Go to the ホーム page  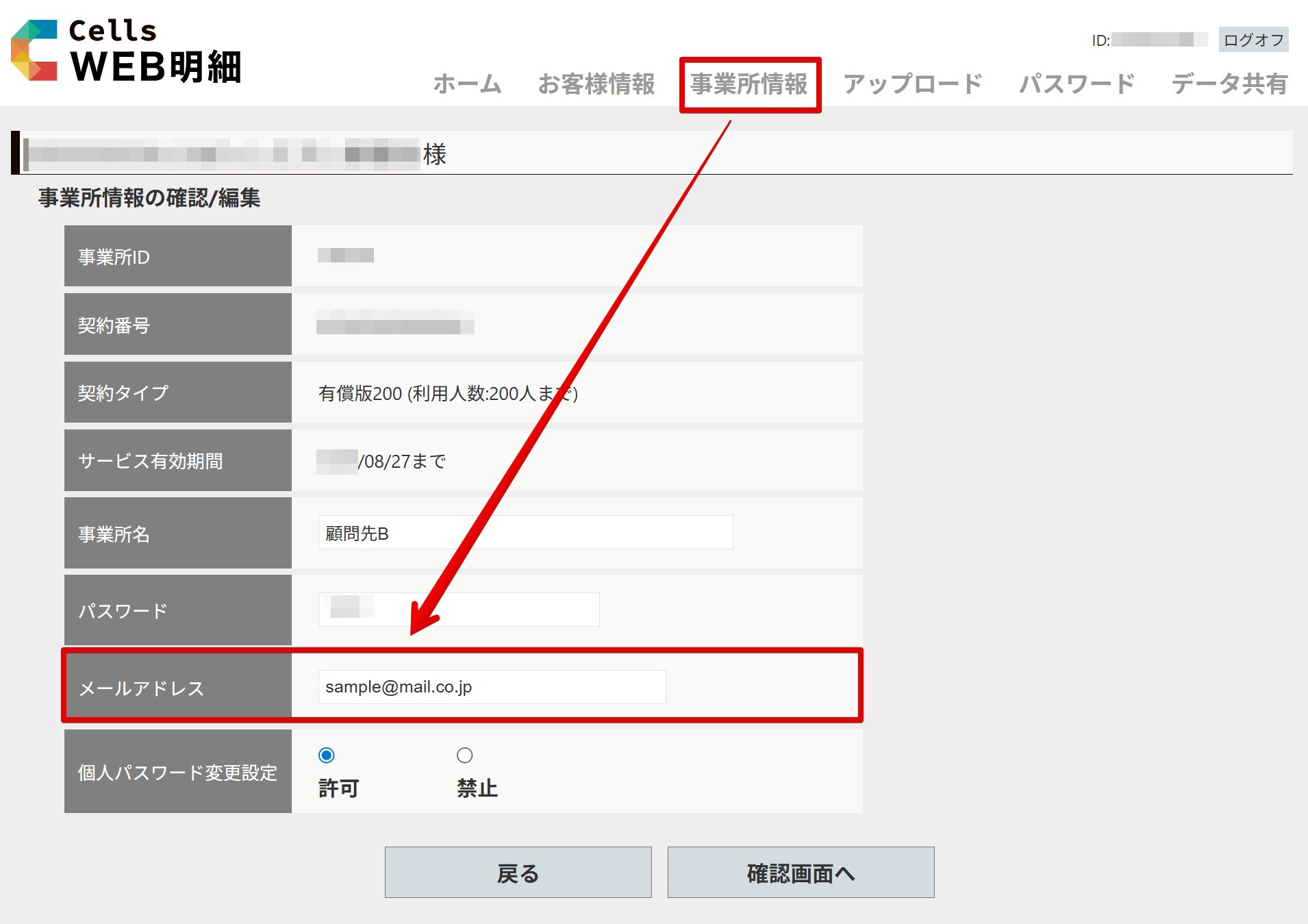467,84
